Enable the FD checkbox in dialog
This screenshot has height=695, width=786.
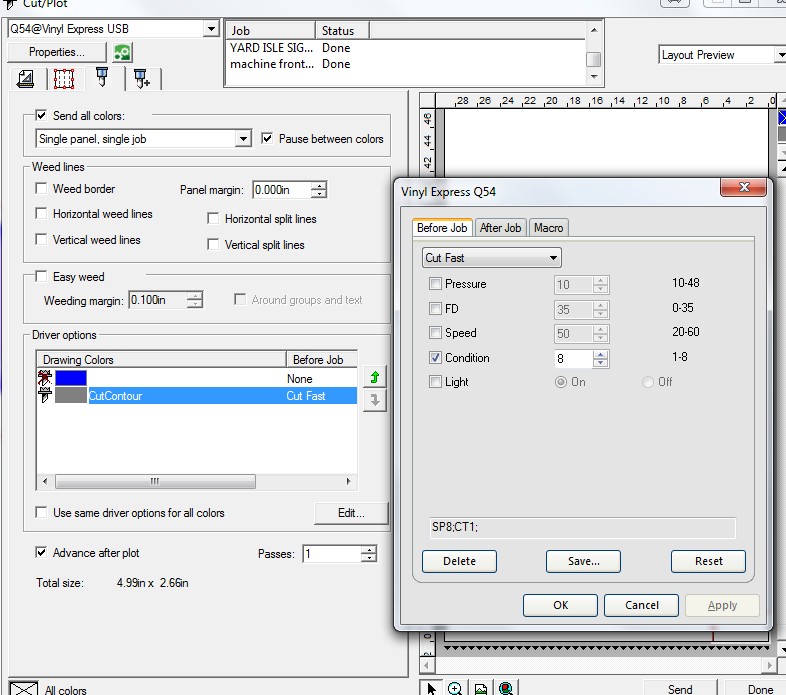(x=435, y=308)
